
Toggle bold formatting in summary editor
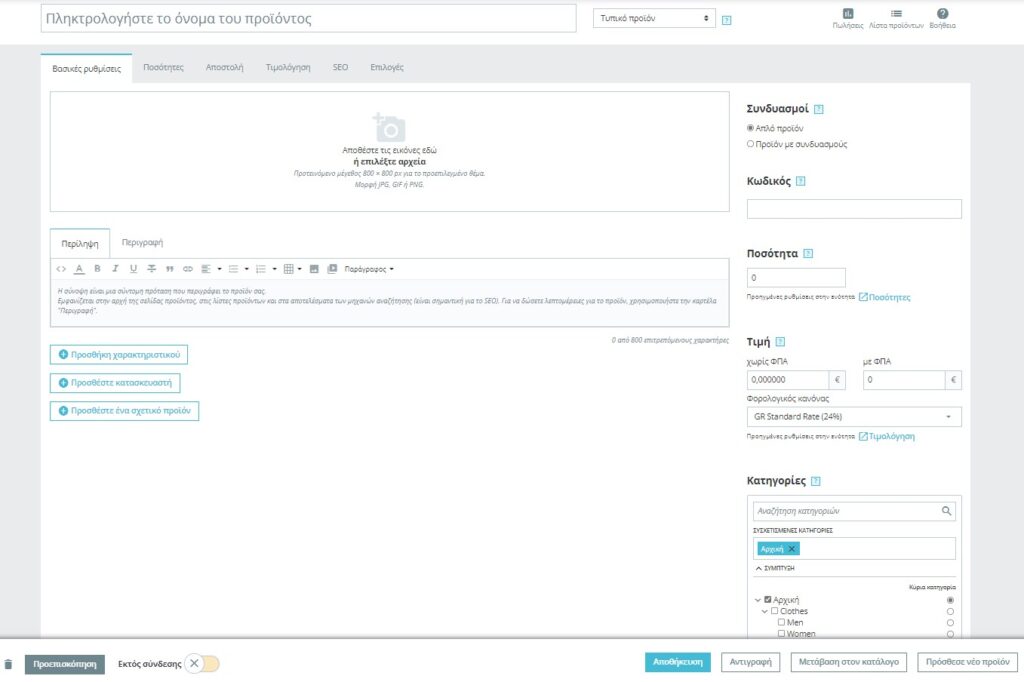97,269
